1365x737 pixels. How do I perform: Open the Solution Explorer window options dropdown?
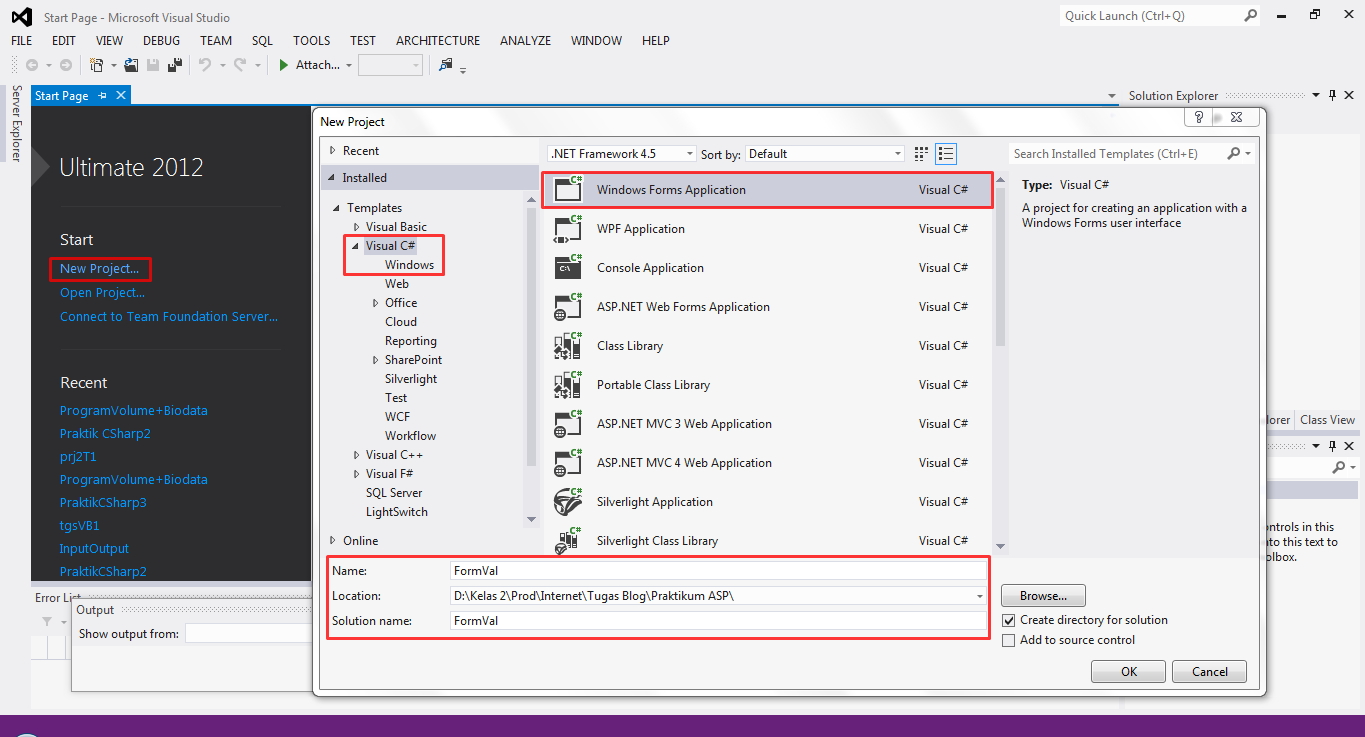[1316, 96]
